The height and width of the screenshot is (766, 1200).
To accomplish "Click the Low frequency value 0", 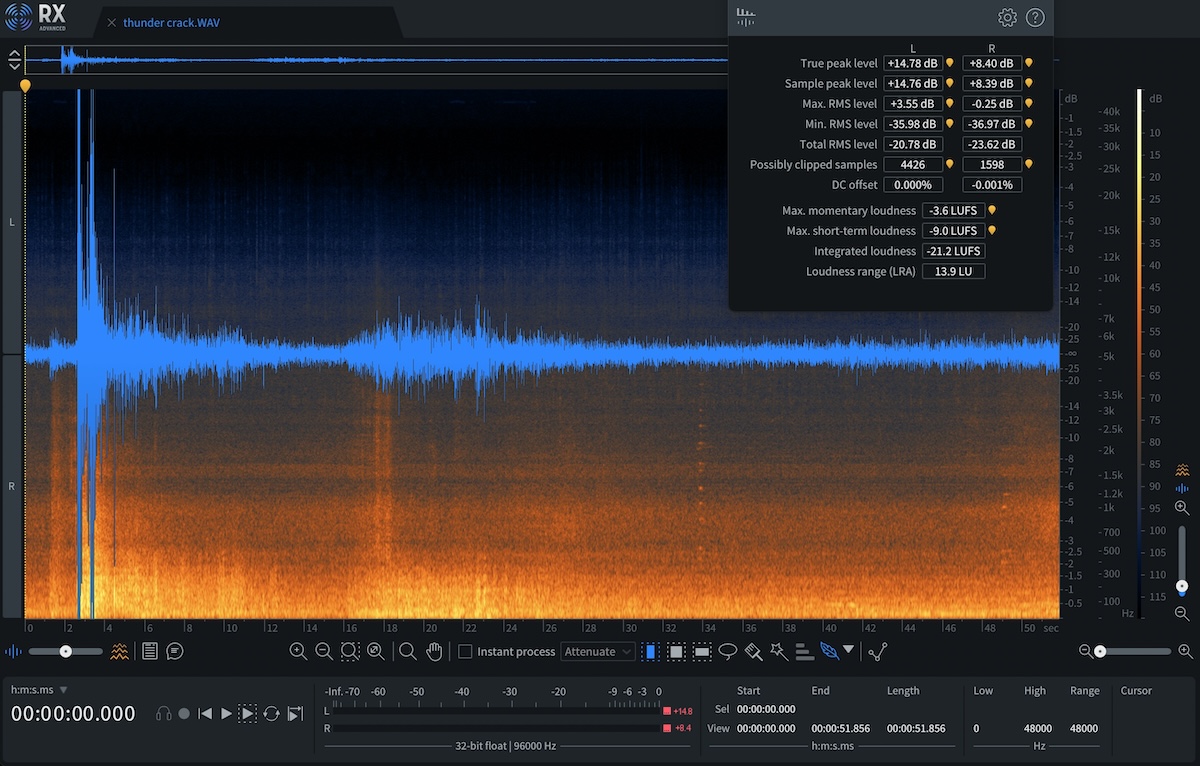I will click(976, 728).
